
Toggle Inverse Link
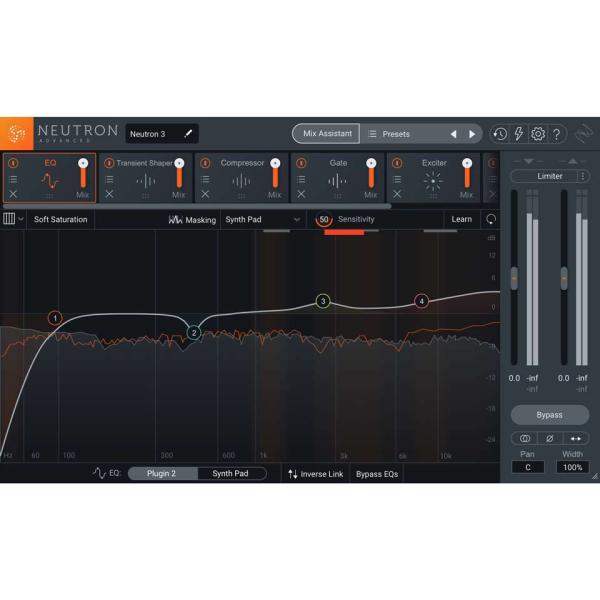315,474
